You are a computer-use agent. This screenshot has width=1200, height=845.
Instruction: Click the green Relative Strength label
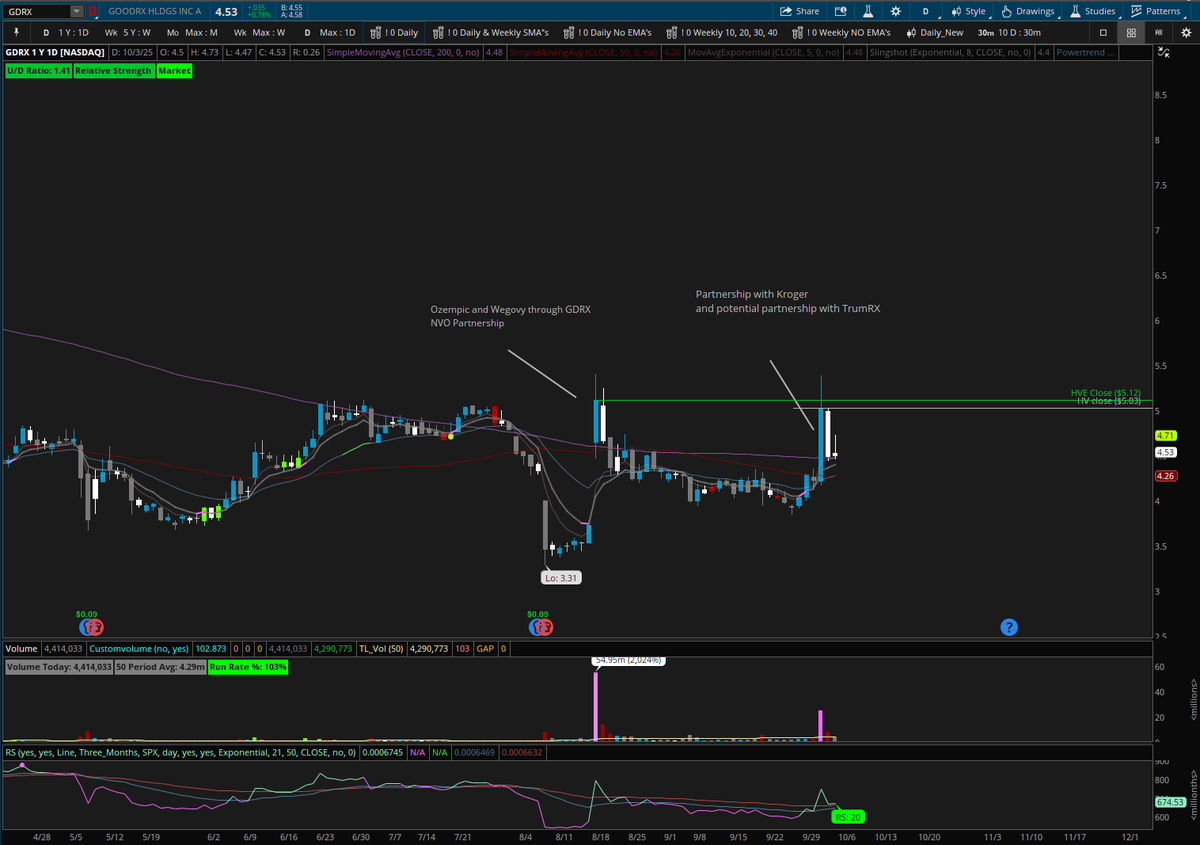113,71
